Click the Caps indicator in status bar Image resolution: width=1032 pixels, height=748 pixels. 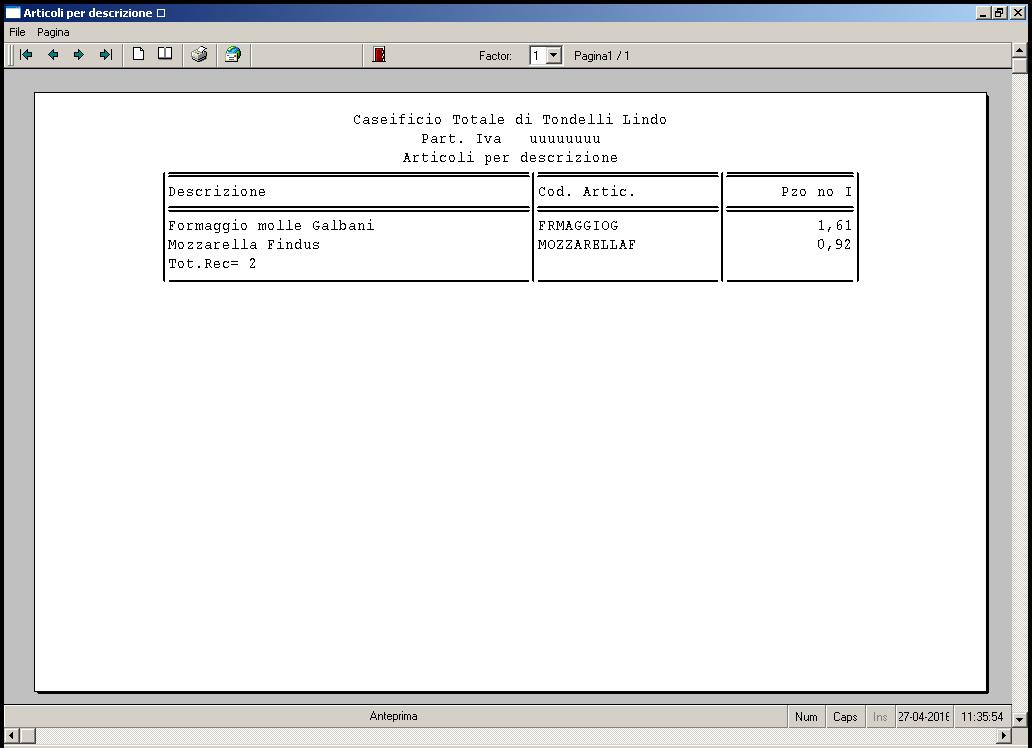click(845, 717)
